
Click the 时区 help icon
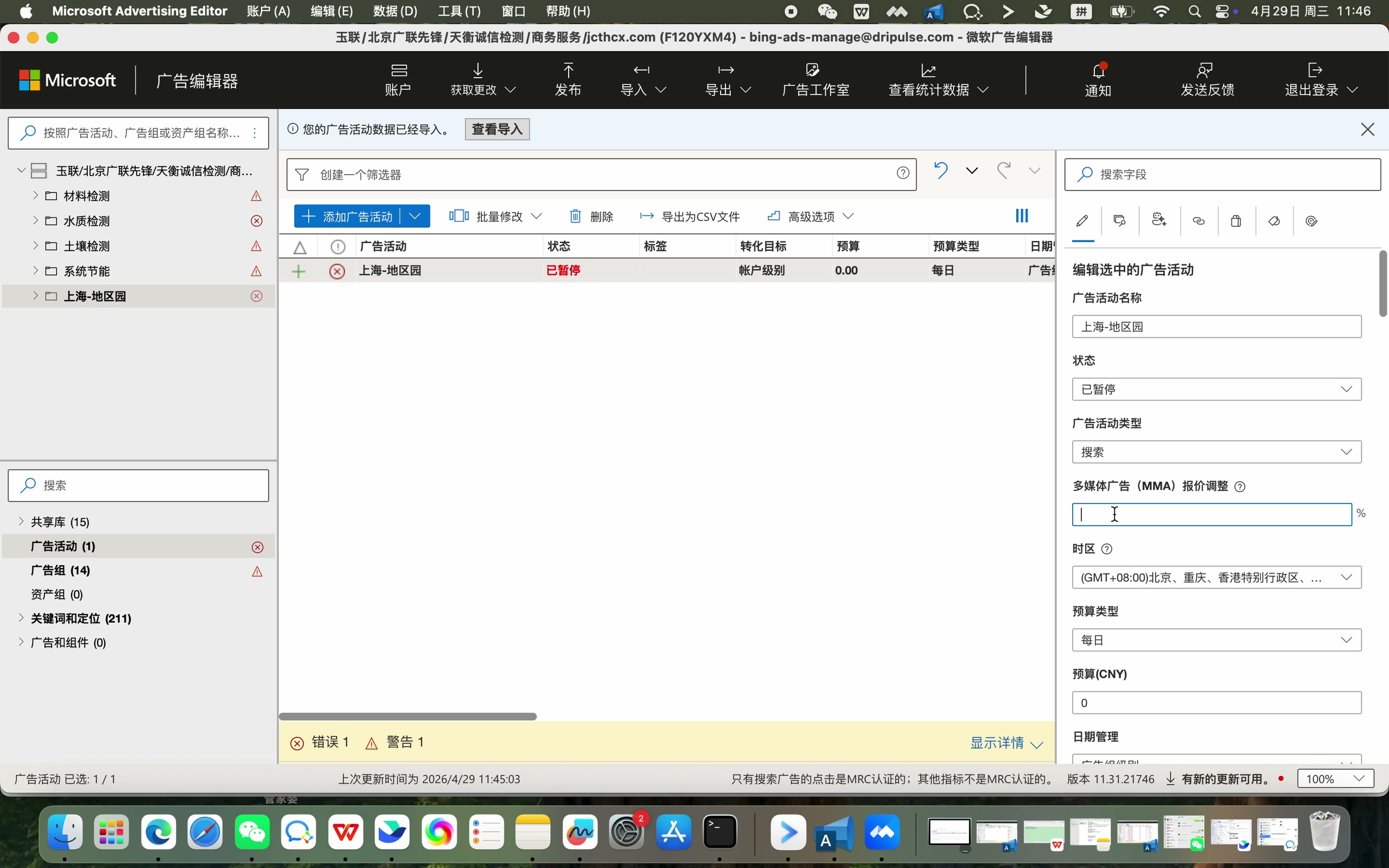coord(1107,549)
